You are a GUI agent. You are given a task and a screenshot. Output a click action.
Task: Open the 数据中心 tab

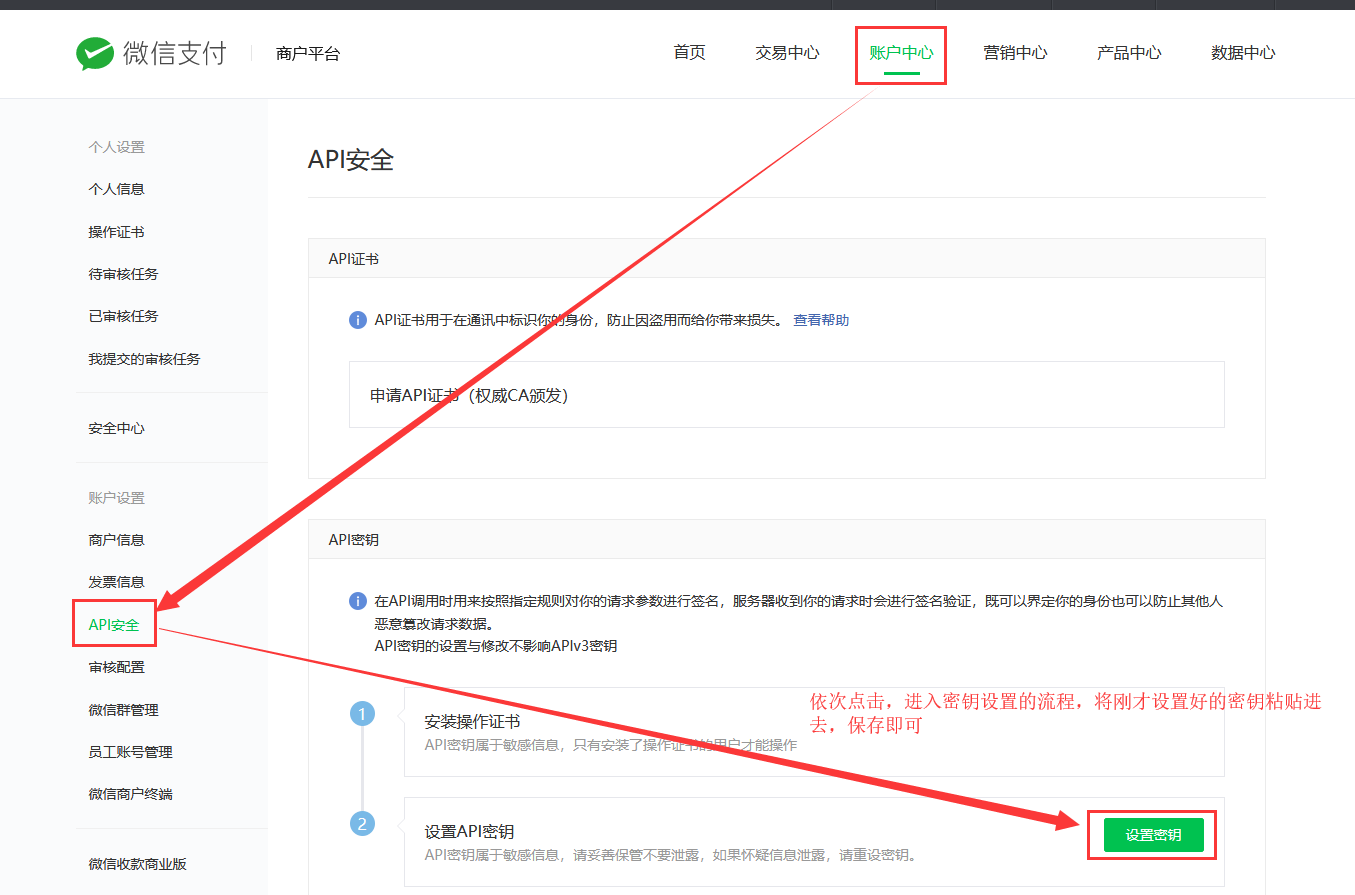pos(1243,53)
